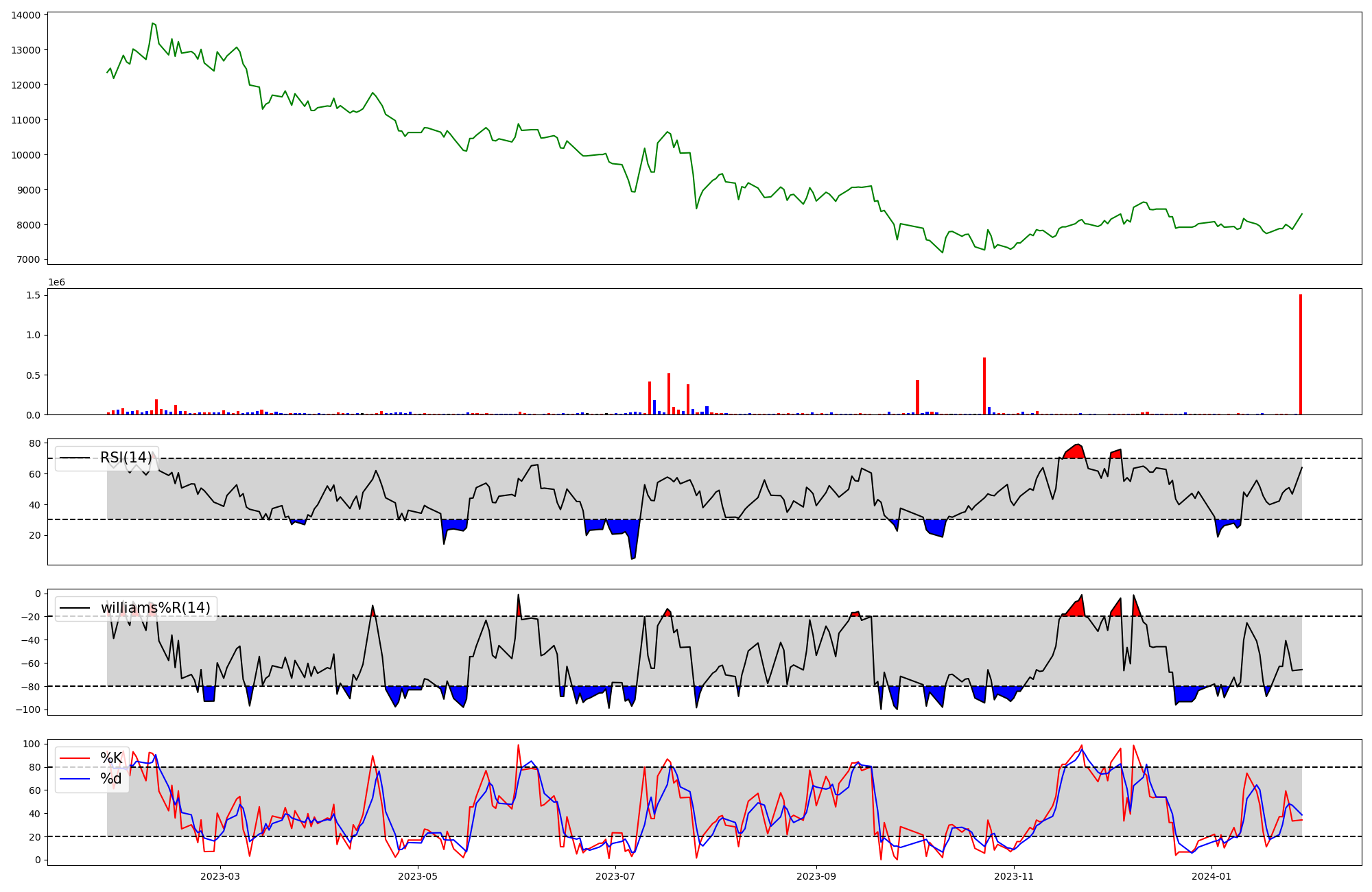Screen dimensions: 1372x892
Task: Click the -100 tick label on Williams axis
Action: pyautogui.click(x=28, y=709)
